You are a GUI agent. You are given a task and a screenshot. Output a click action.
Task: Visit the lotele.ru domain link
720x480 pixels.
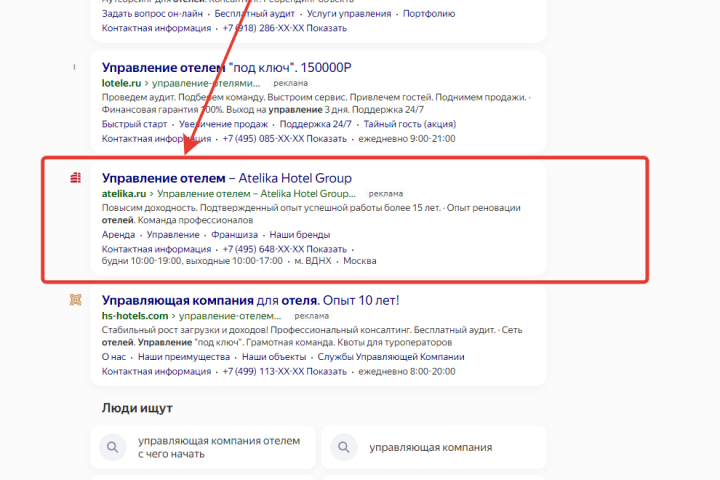(x=121, y=83)
